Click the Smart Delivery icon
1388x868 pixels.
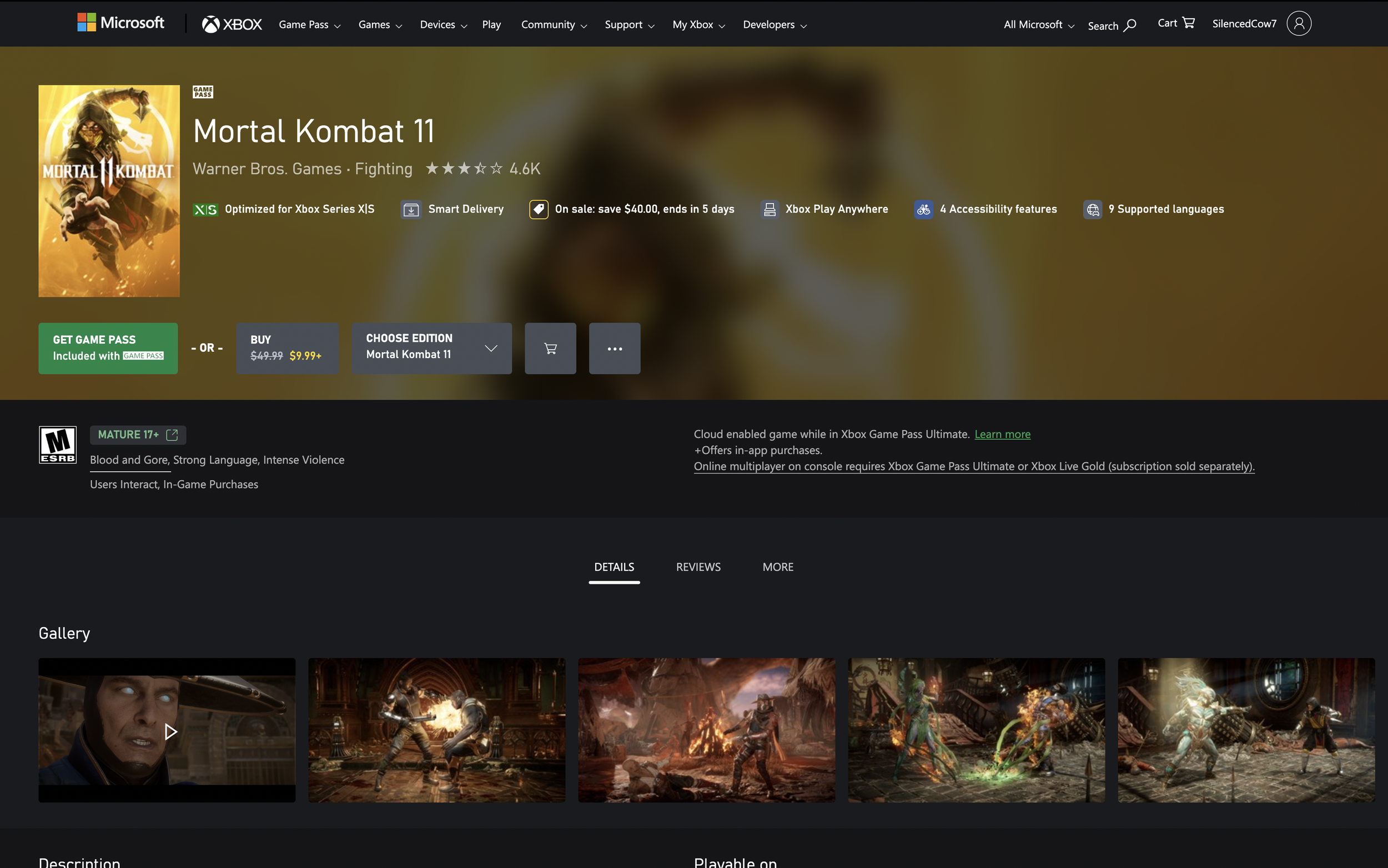(x=411, y=210)
